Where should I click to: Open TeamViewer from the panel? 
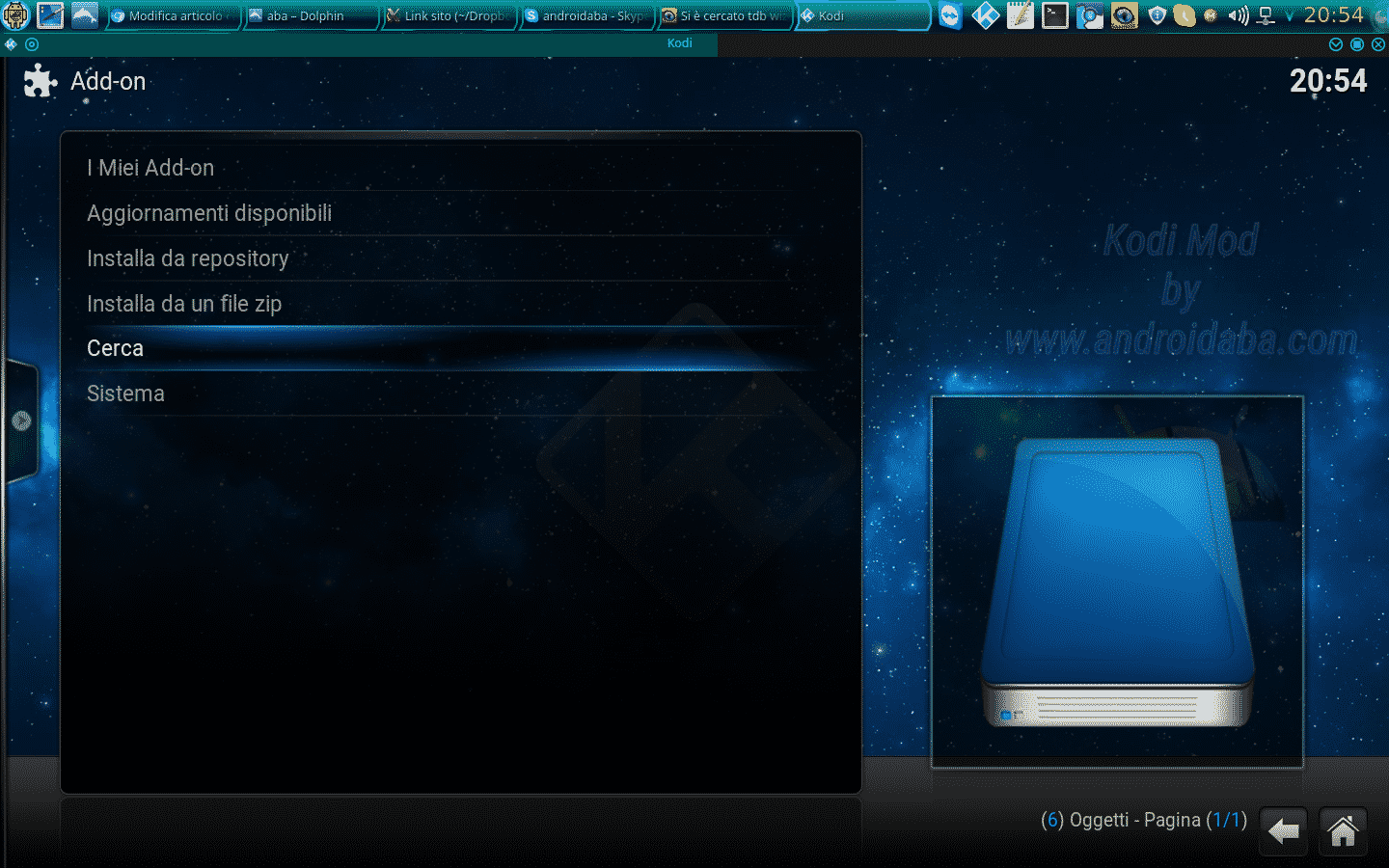(x=950, y=15)
